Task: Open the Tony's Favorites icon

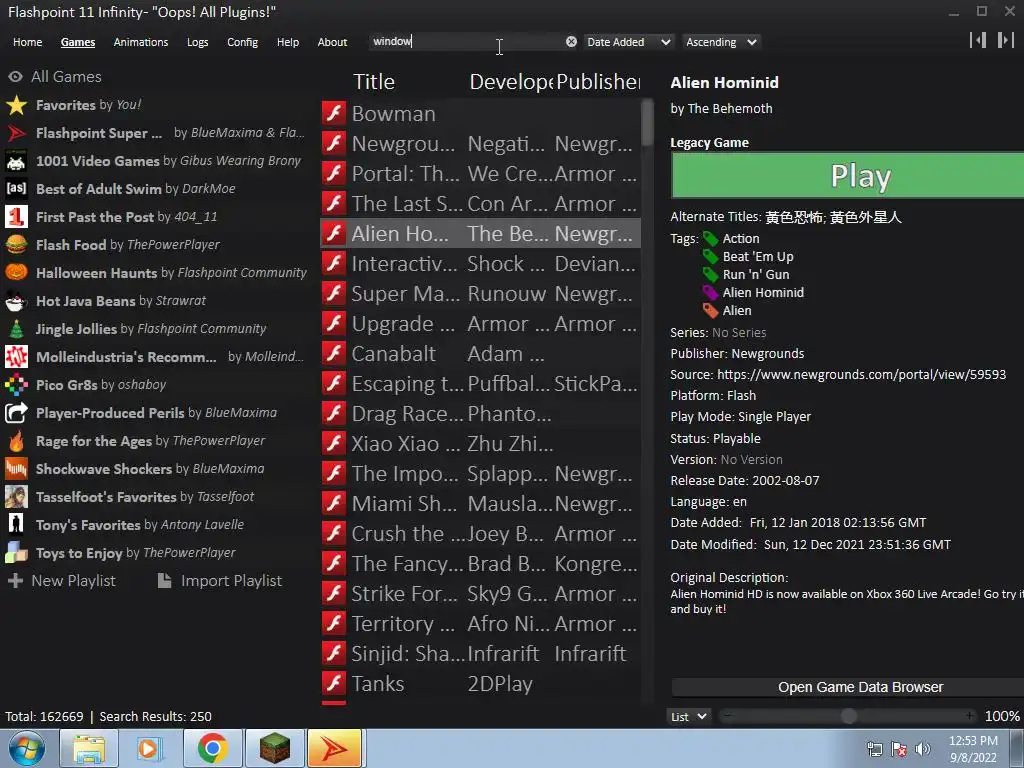Action: click(16, 525)
